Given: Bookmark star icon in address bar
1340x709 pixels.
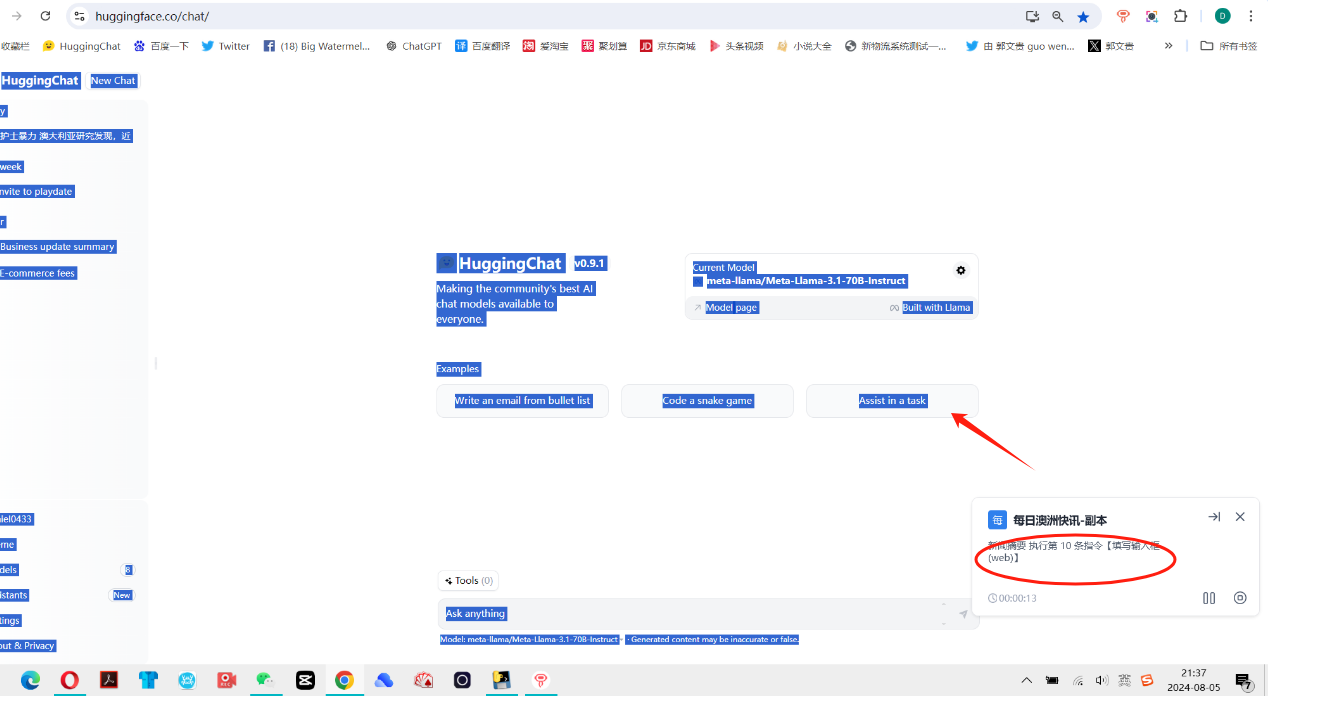Looking at the screenshot, I should pos(1083,16).
